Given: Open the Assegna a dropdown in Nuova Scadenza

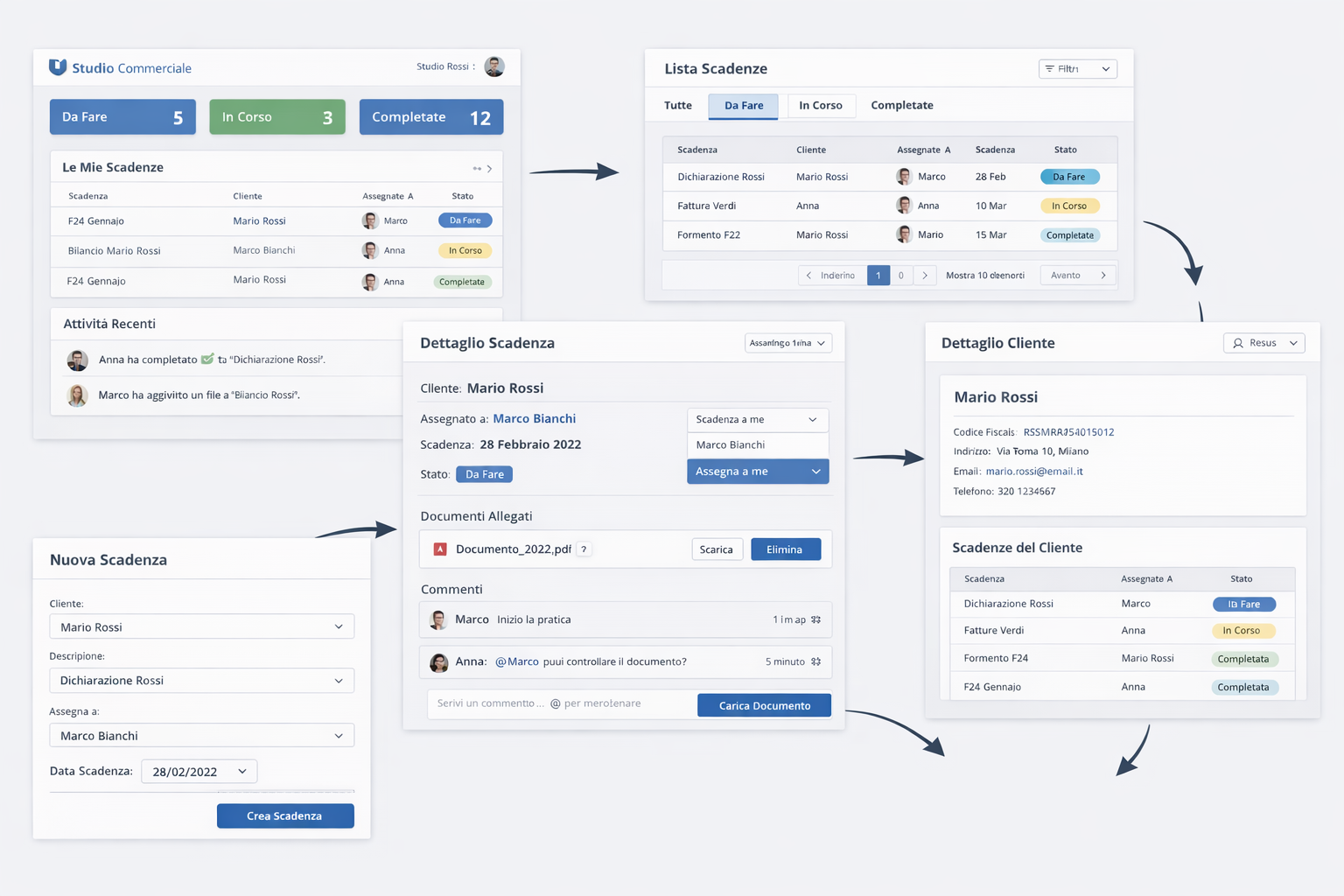Looking at the screenshot, I should [202, 736].
